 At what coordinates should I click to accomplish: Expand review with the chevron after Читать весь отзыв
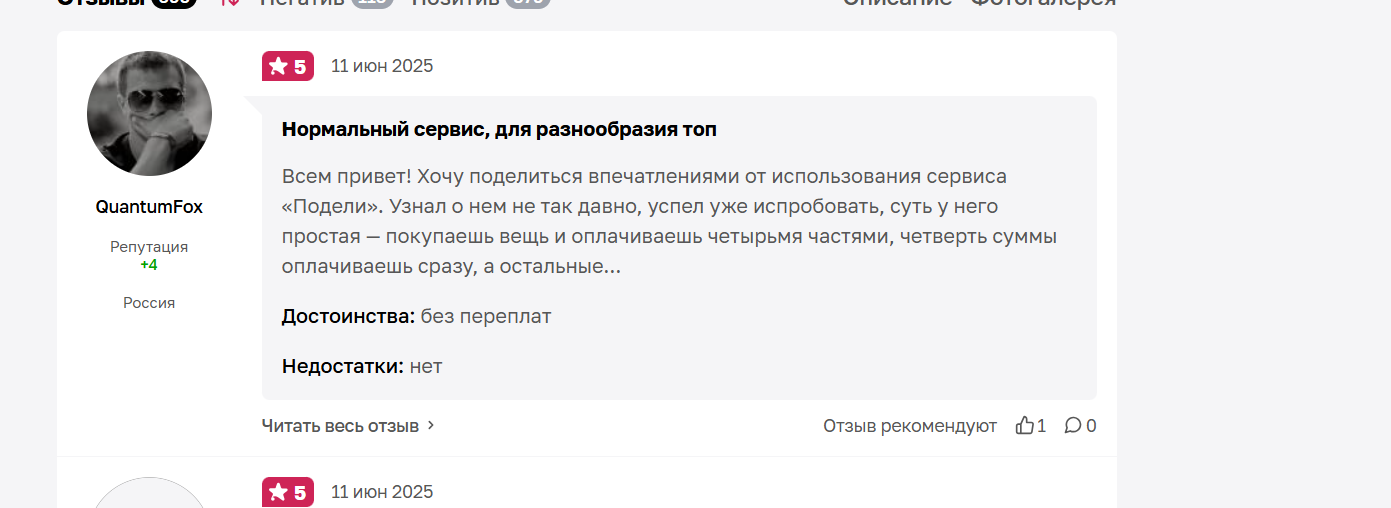(x=431, y=425)
